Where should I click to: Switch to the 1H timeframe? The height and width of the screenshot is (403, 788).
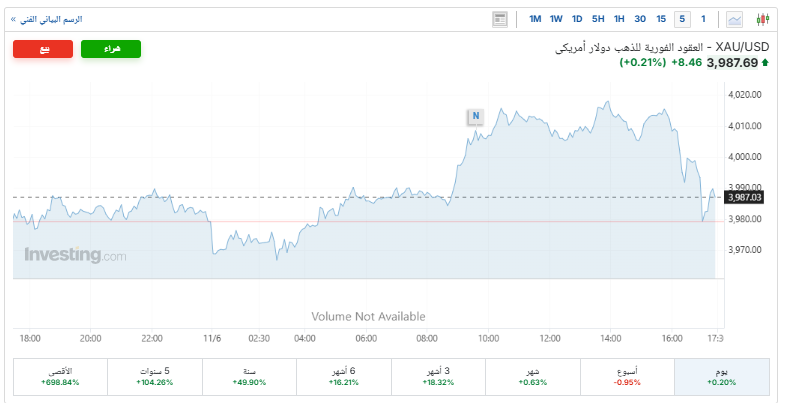pyautogui.click(x=619, y=19)
